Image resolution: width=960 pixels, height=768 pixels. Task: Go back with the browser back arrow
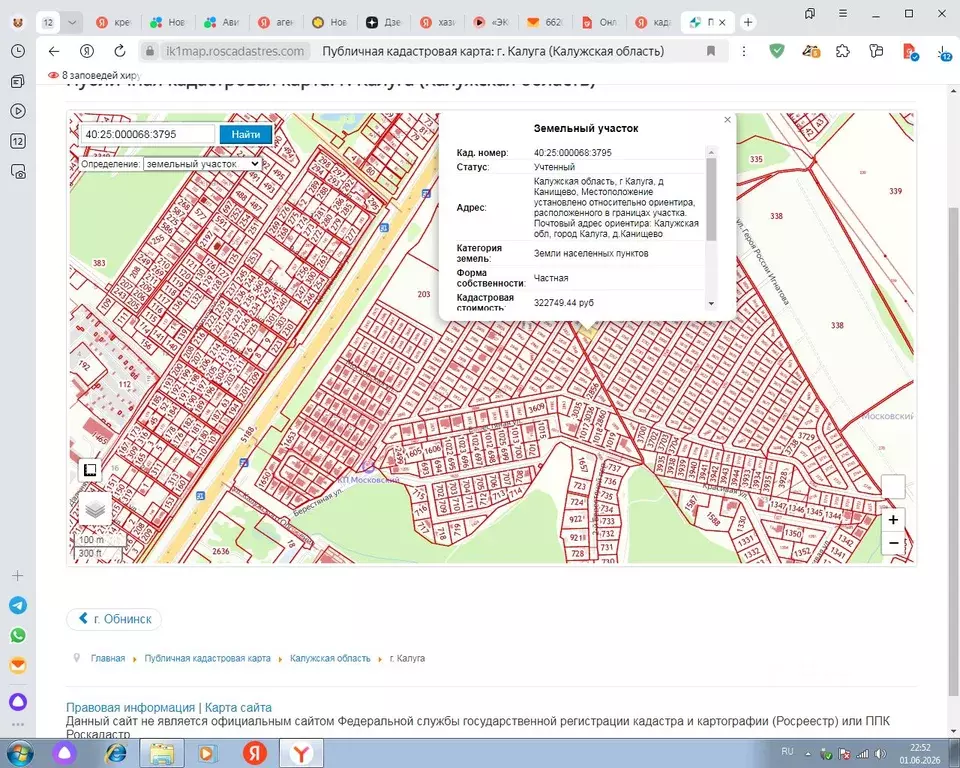click(54, 51)
